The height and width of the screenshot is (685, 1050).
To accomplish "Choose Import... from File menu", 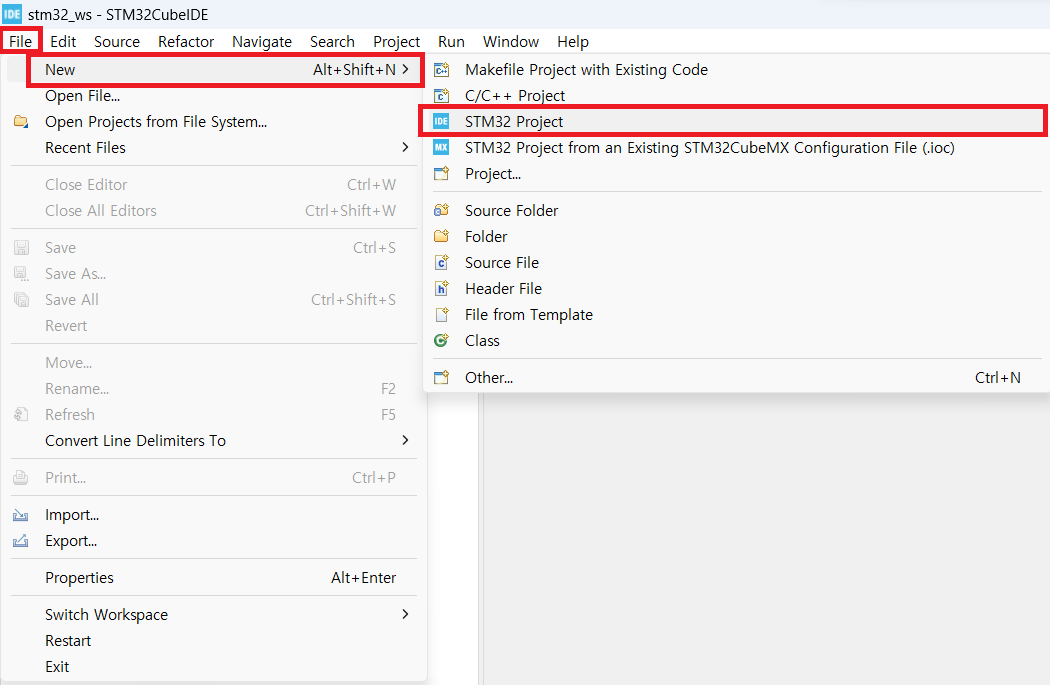I will (x=214, y=515).
